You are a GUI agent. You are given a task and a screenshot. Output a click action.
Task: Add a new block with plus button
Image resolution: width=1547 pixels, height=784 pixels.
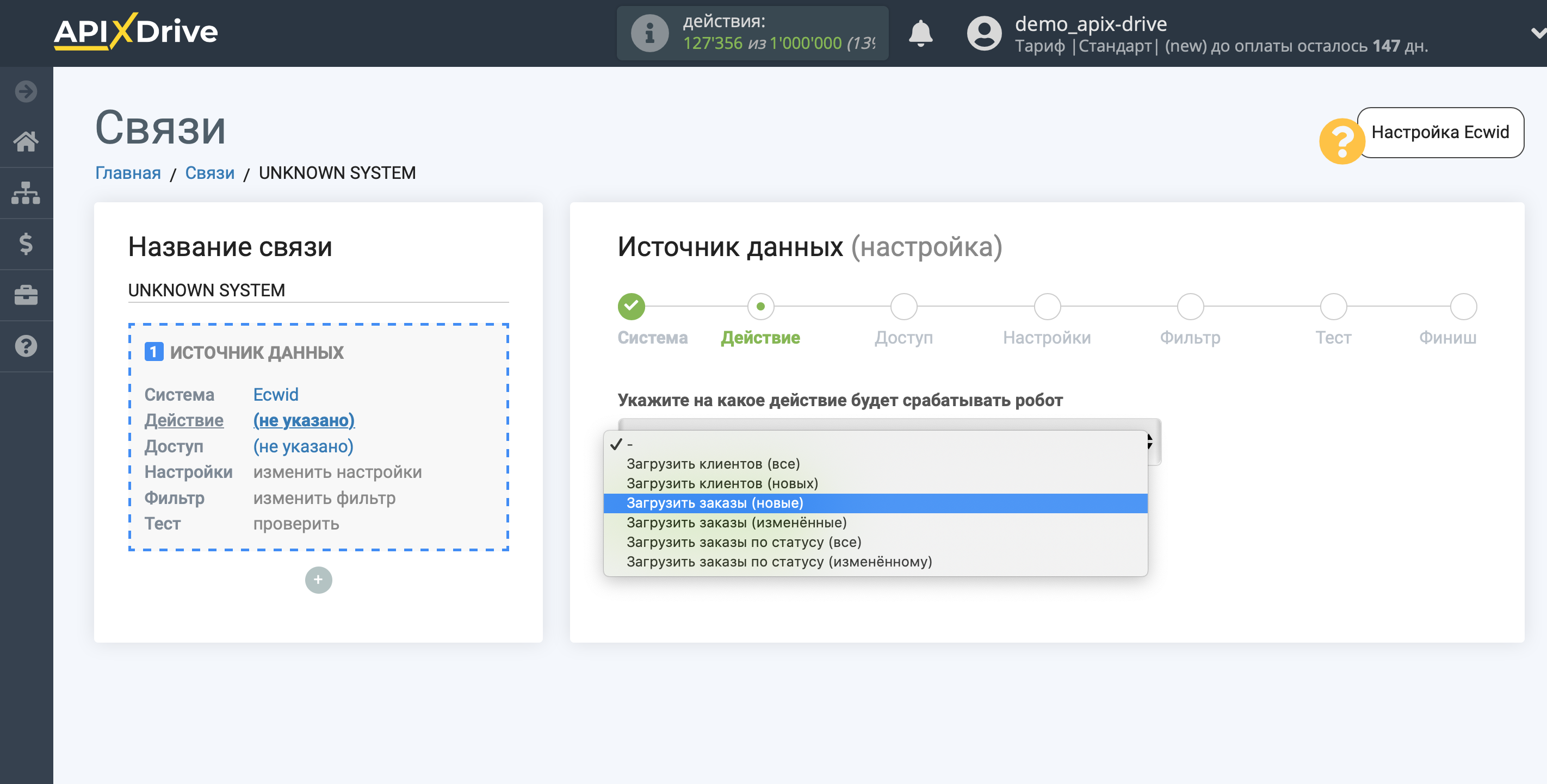318,580
